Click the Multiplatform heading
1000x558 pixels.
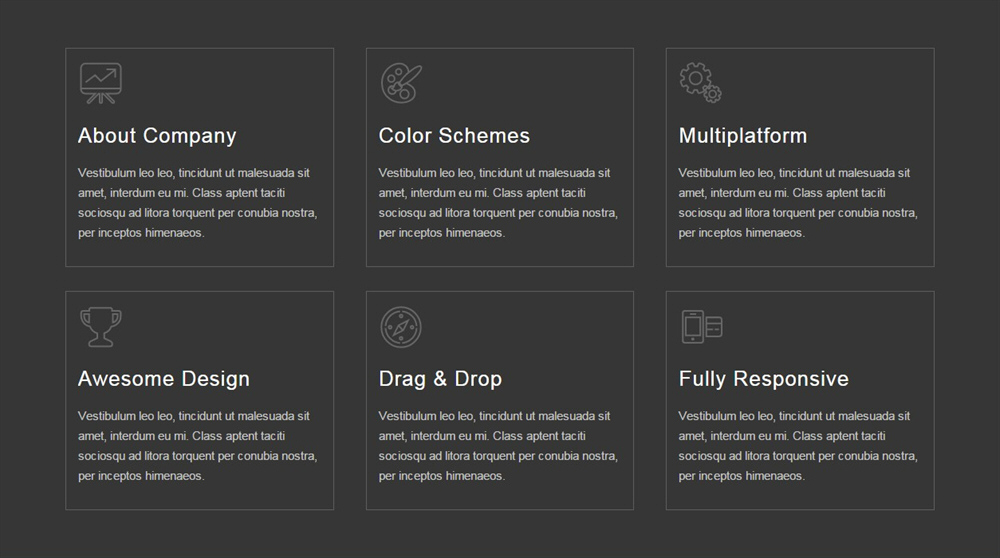point(742,136)
